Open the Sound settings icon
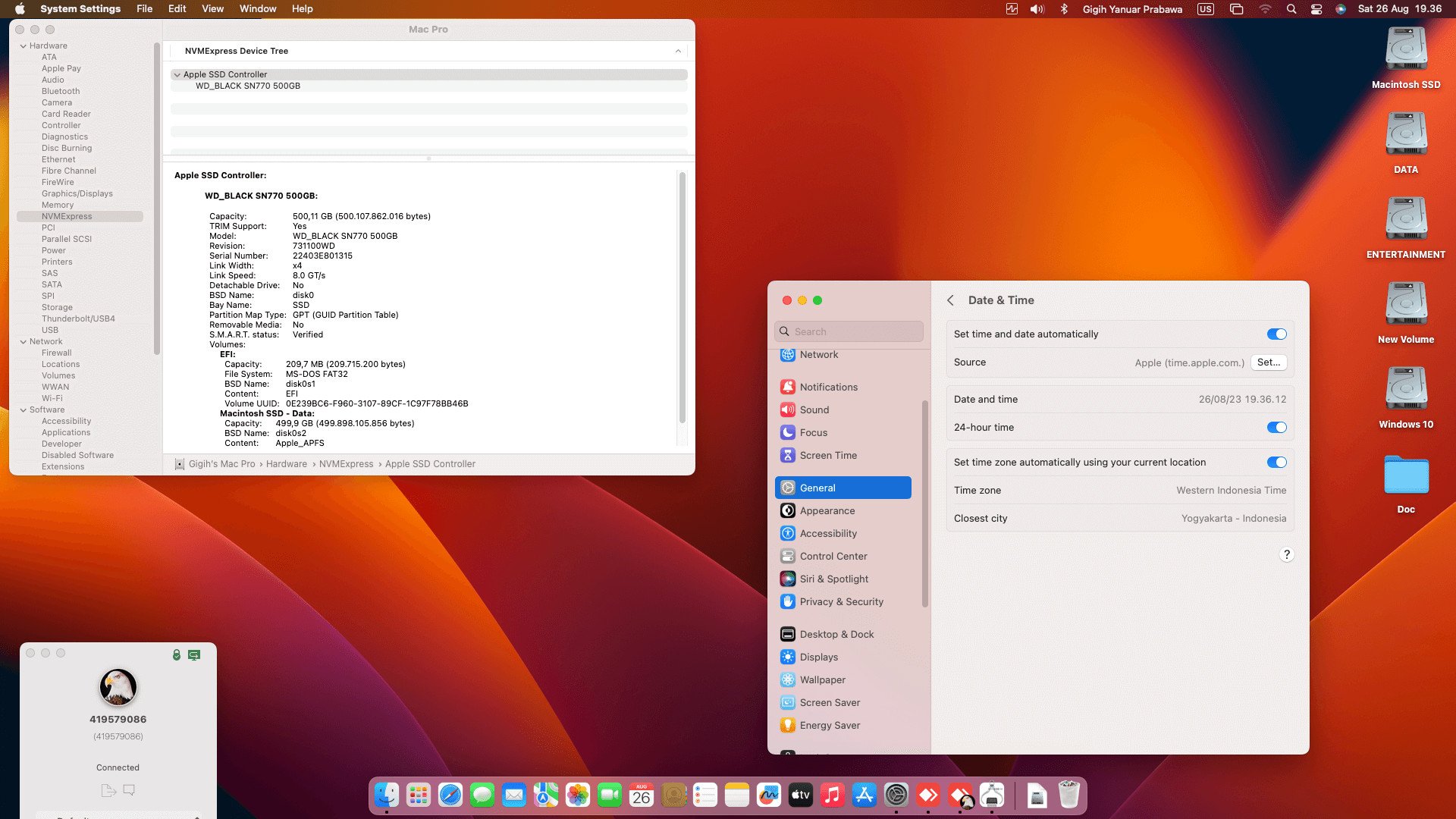 (x=788, y=409)
